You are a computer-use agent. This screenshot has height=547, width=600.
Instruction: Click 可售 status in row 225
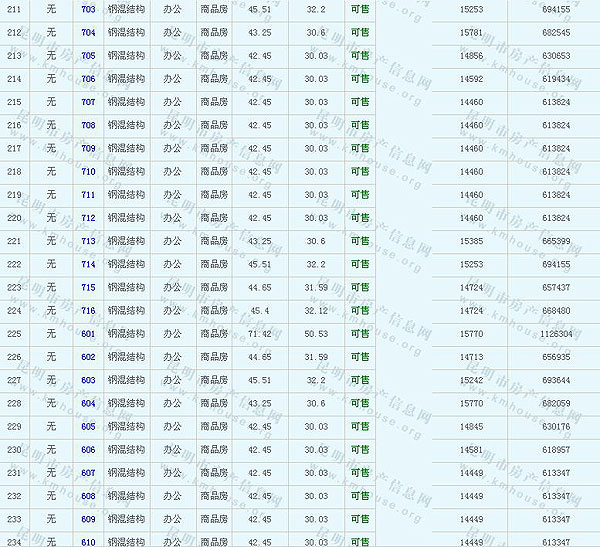click(360, 334)
